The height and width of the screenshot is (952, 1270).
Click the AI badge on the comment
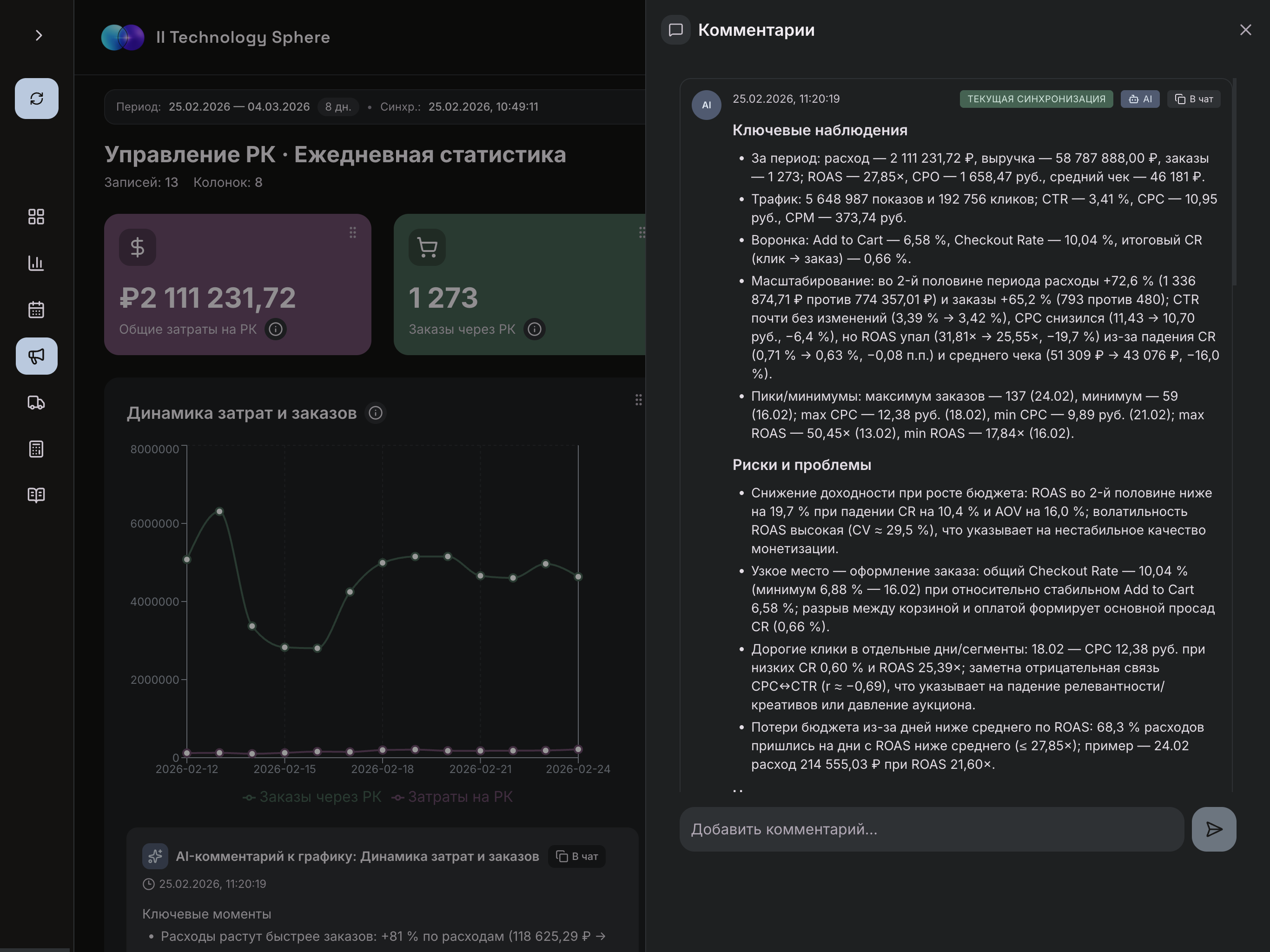tap(1140, 99)
